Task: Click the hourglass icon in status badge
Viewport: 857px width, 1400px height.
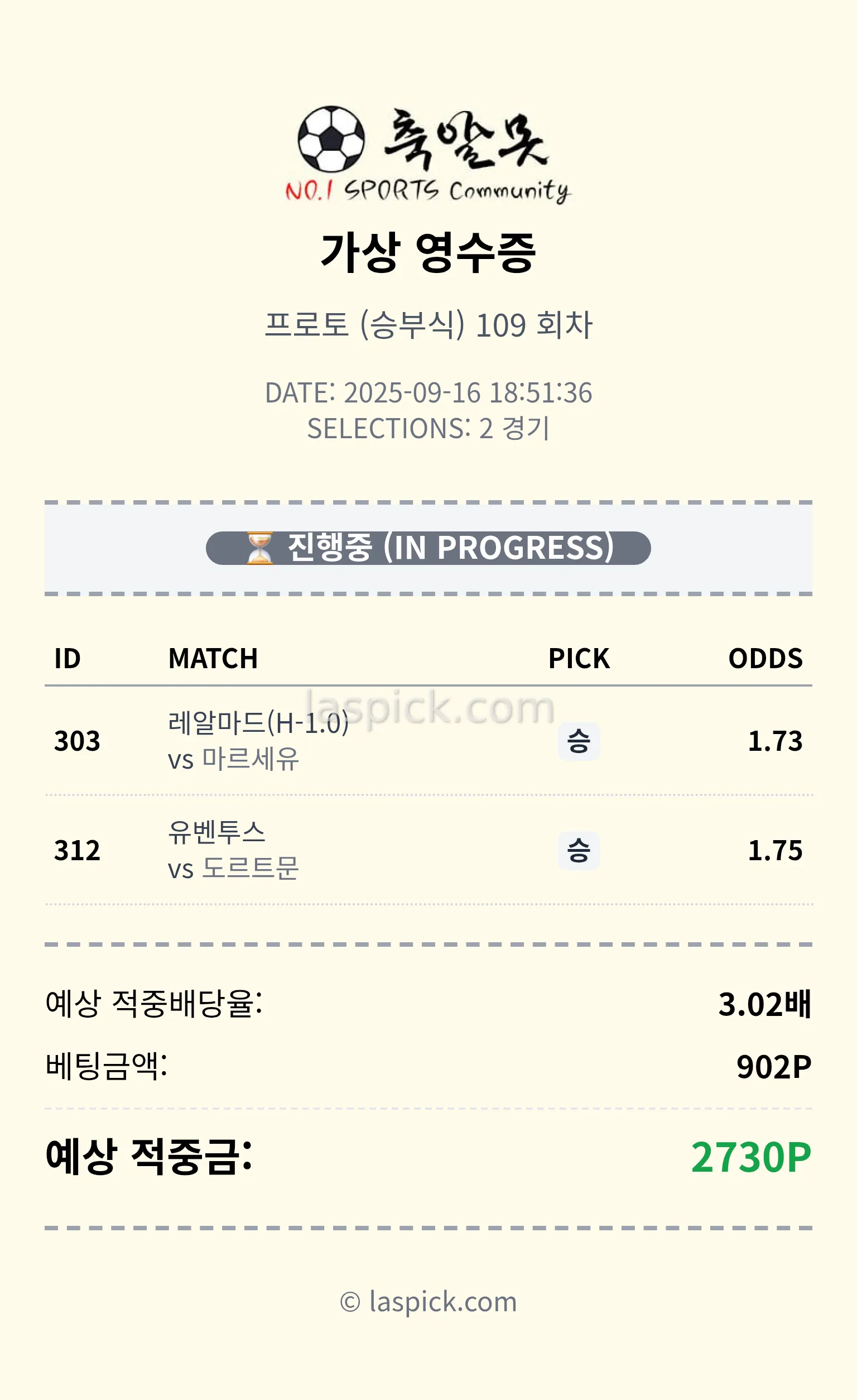Action: 259,548
